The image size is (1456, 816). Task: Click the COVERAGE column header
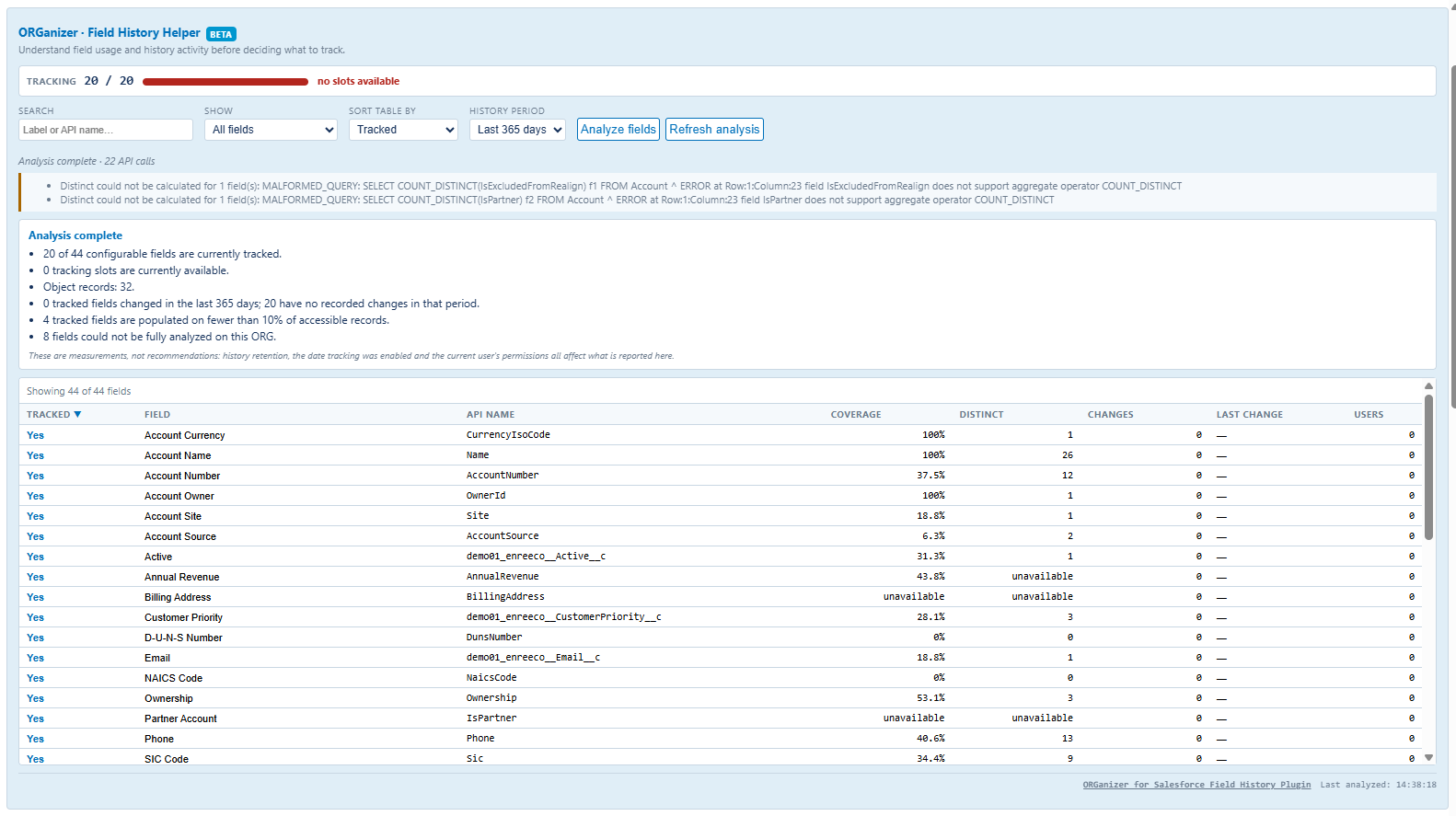pyautogui.click(x=856, y=415)
